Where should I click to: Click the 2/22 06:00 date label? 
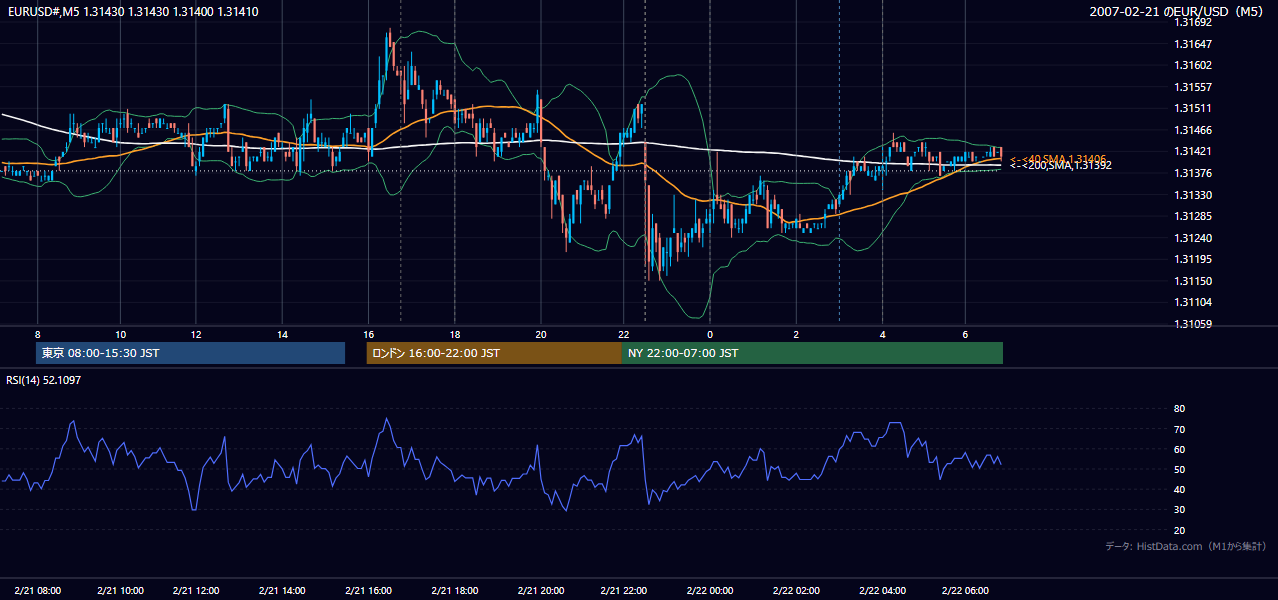pos(964,590)
